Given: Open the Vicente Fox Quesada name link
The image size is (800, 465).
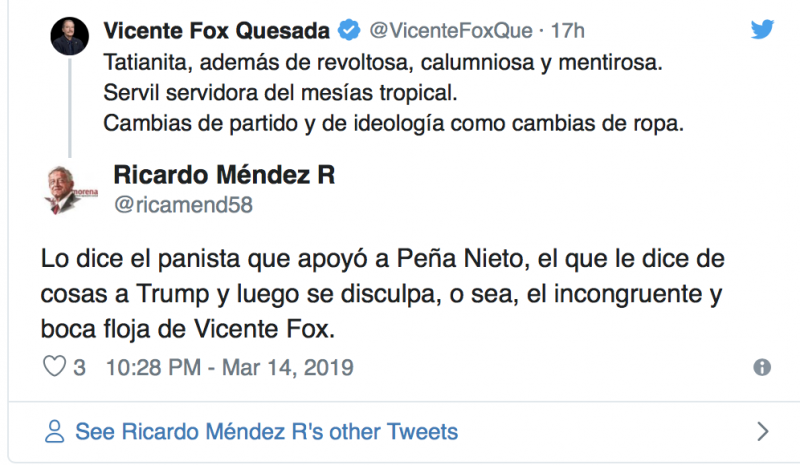Looking at the screenshot, I should (219, 31).
